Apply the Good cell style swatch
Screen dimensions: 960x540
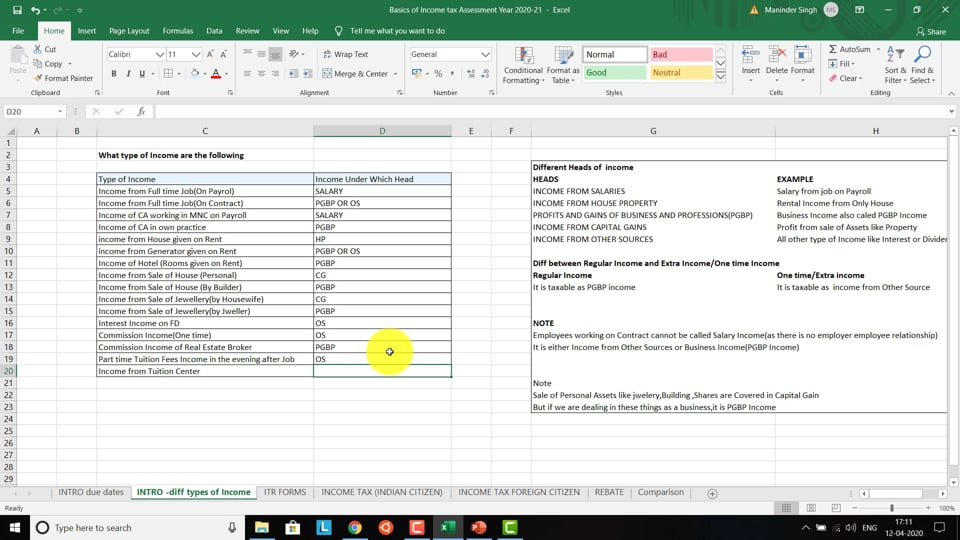[x=614, y=73]
